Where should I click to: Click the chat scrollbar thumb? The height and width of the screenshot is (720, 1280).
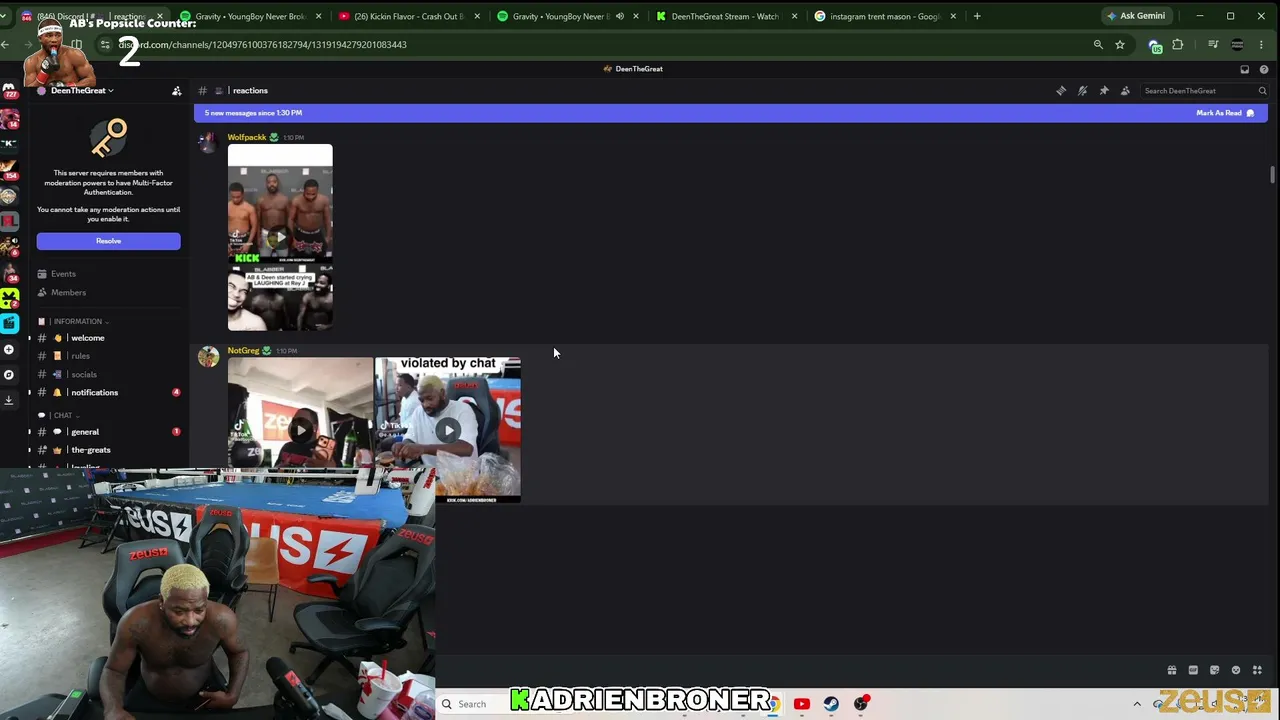1272,175
